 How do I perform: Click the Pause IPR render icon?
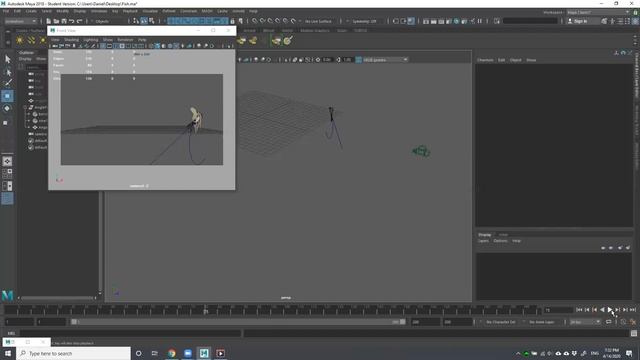[x=480, y=21]
